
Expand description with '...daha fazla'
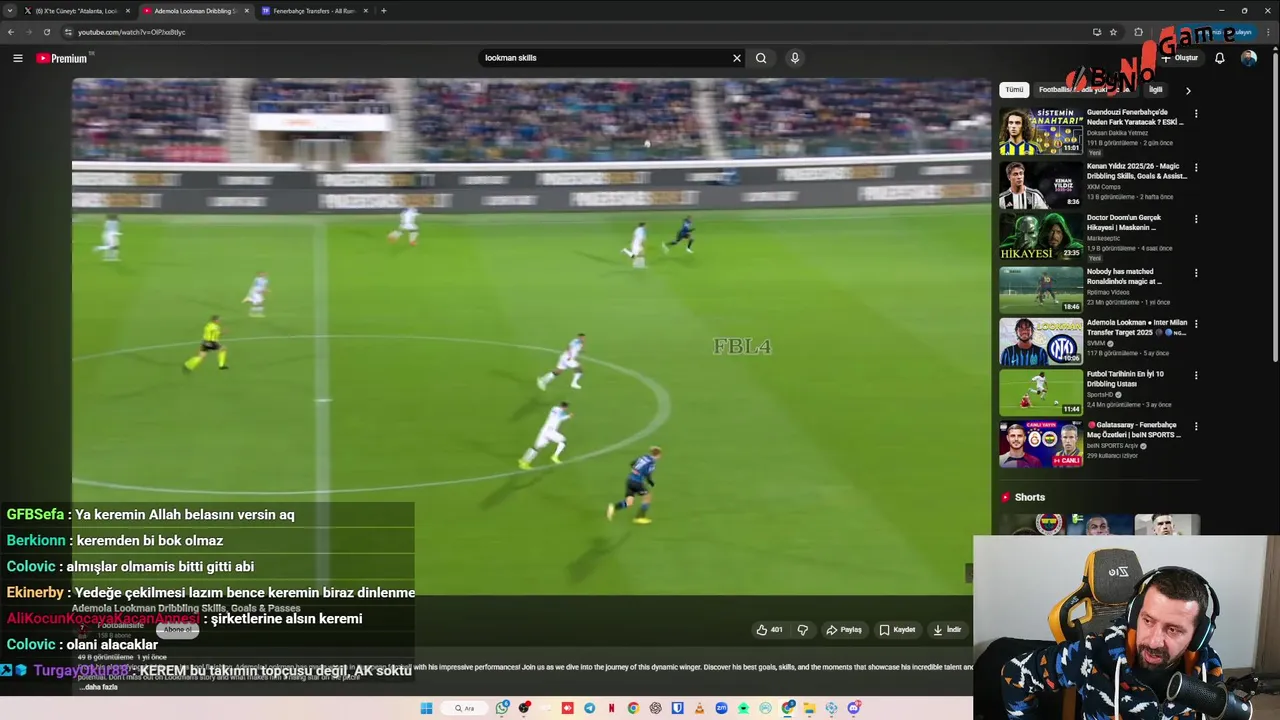[97, 687]
